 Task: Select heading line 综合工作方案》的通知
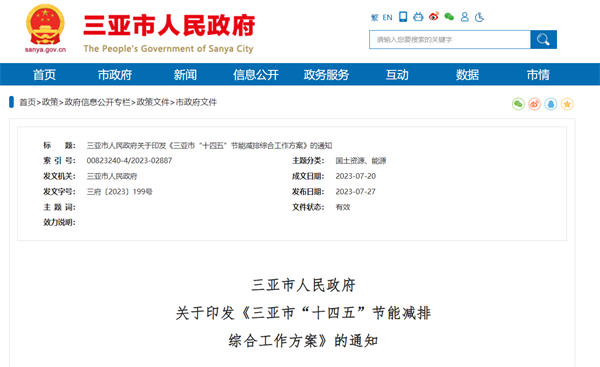click(303, 341)
